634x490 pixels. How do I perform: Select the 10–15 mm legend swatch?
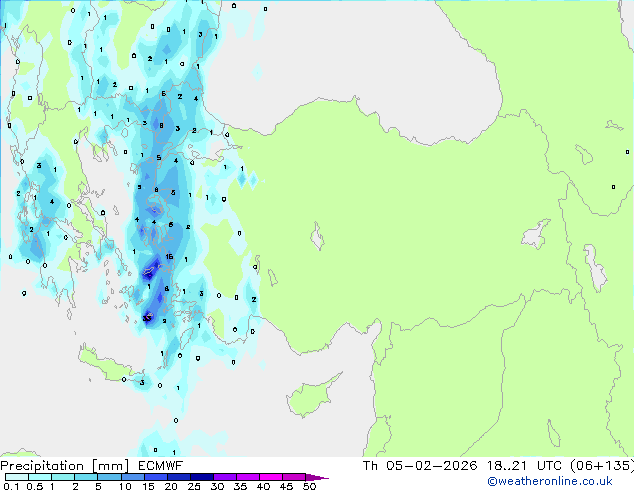coord(132,477)
